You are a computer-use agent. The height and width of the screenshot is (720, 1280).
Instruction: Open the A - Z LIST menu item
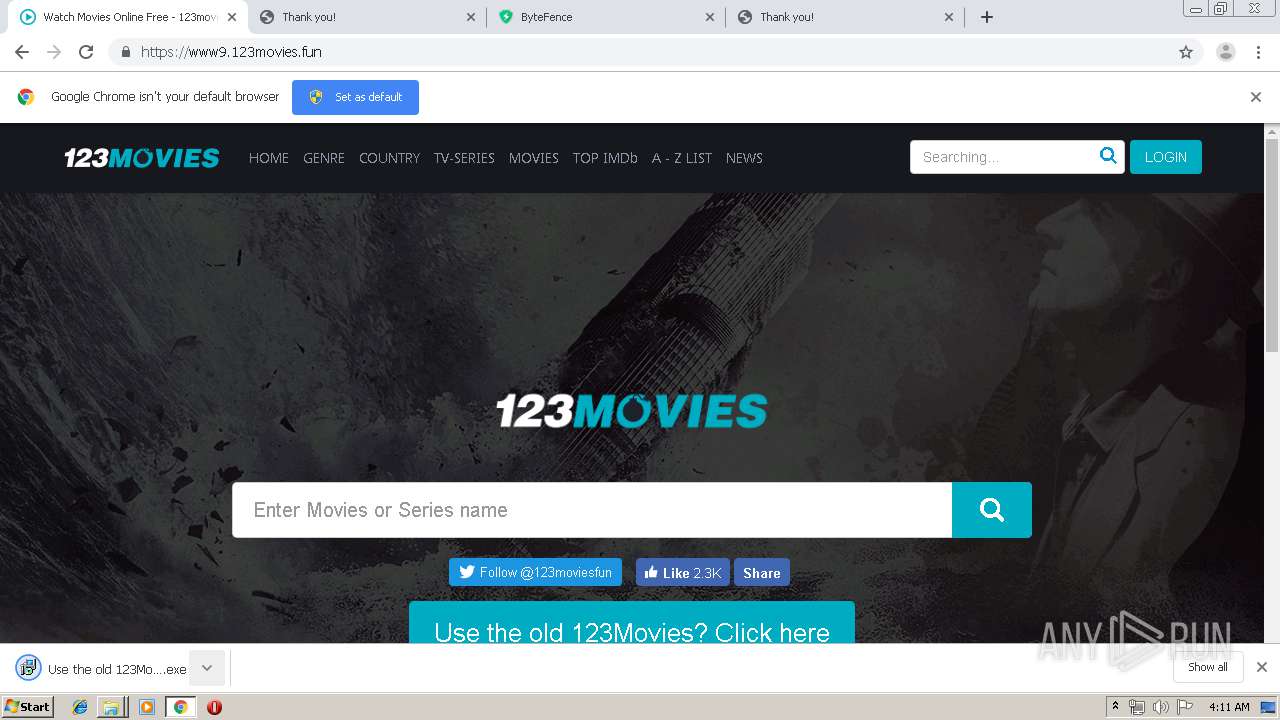click(x=682, y=158)
